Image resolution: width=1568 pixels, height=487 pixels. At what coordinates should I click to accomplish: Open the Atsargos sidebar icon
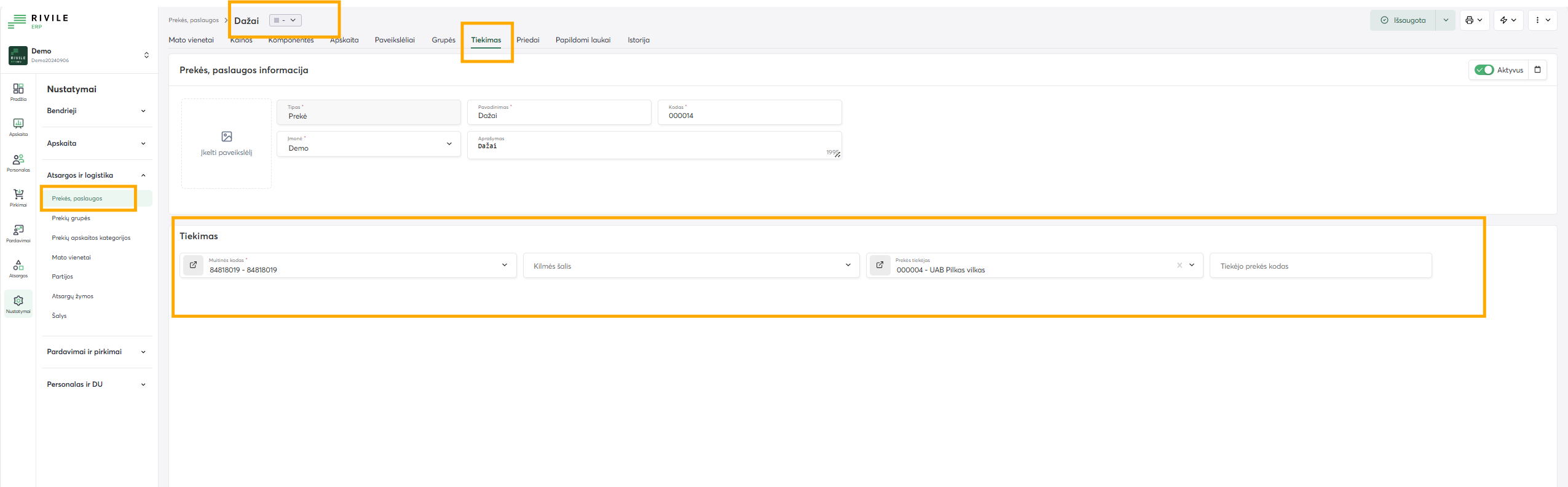[18, 268]
